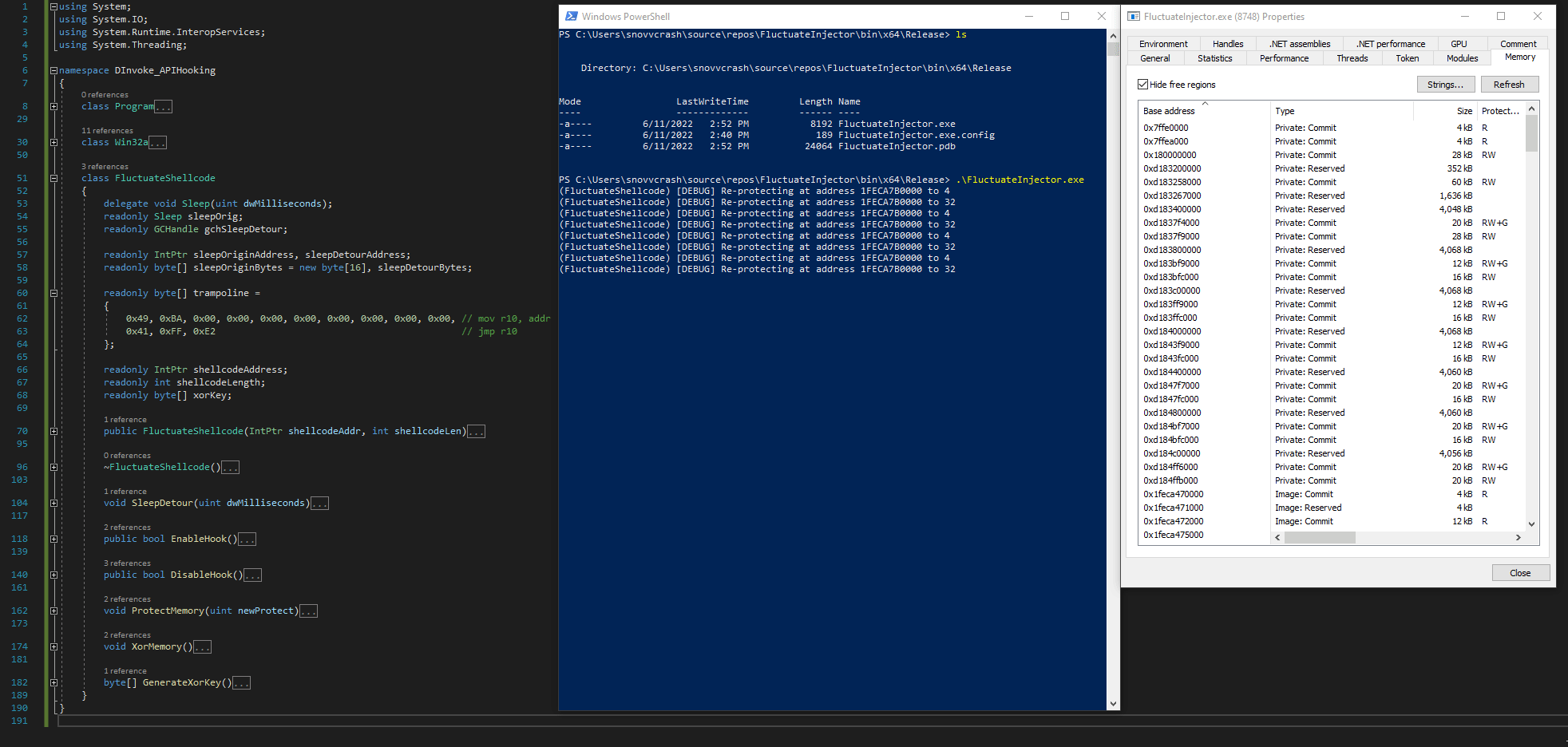The image size is (1568, 747).
Task: Switch to the Threads tab
Action: (1352, 58)
